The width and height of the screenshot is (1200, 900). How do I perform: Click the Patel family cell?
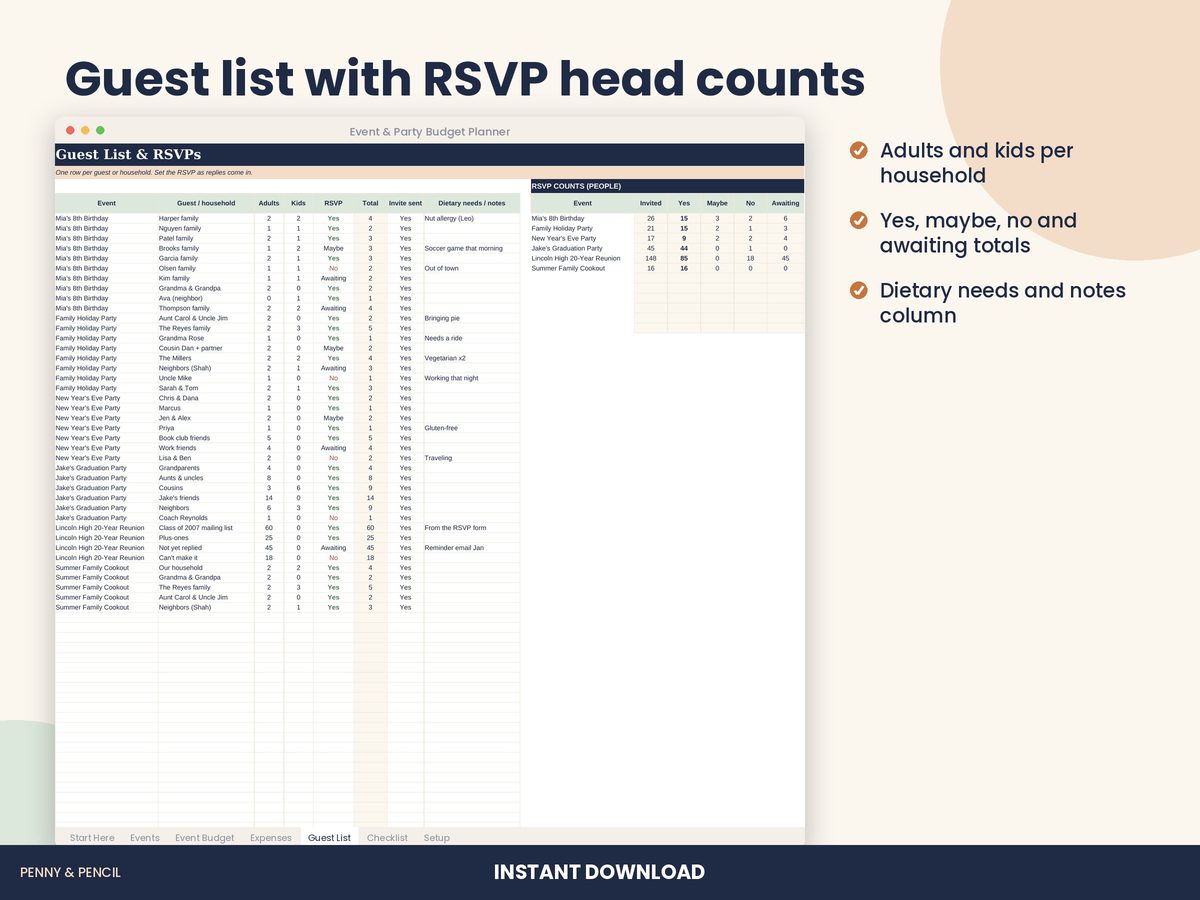pyautogui.click(x=206, y=238)
